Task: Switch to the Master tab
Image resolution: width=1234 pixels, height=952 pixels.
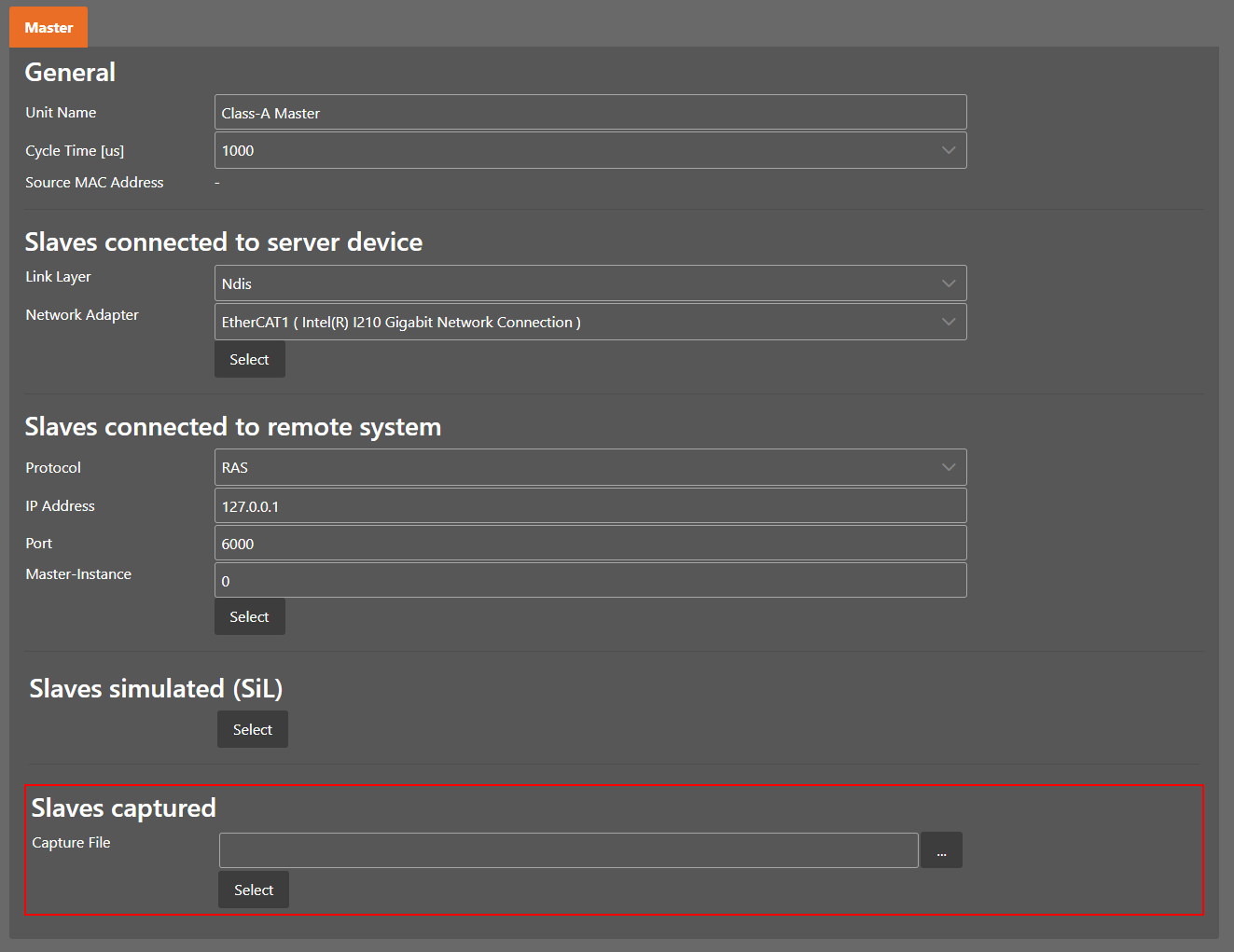Action: 49,27
